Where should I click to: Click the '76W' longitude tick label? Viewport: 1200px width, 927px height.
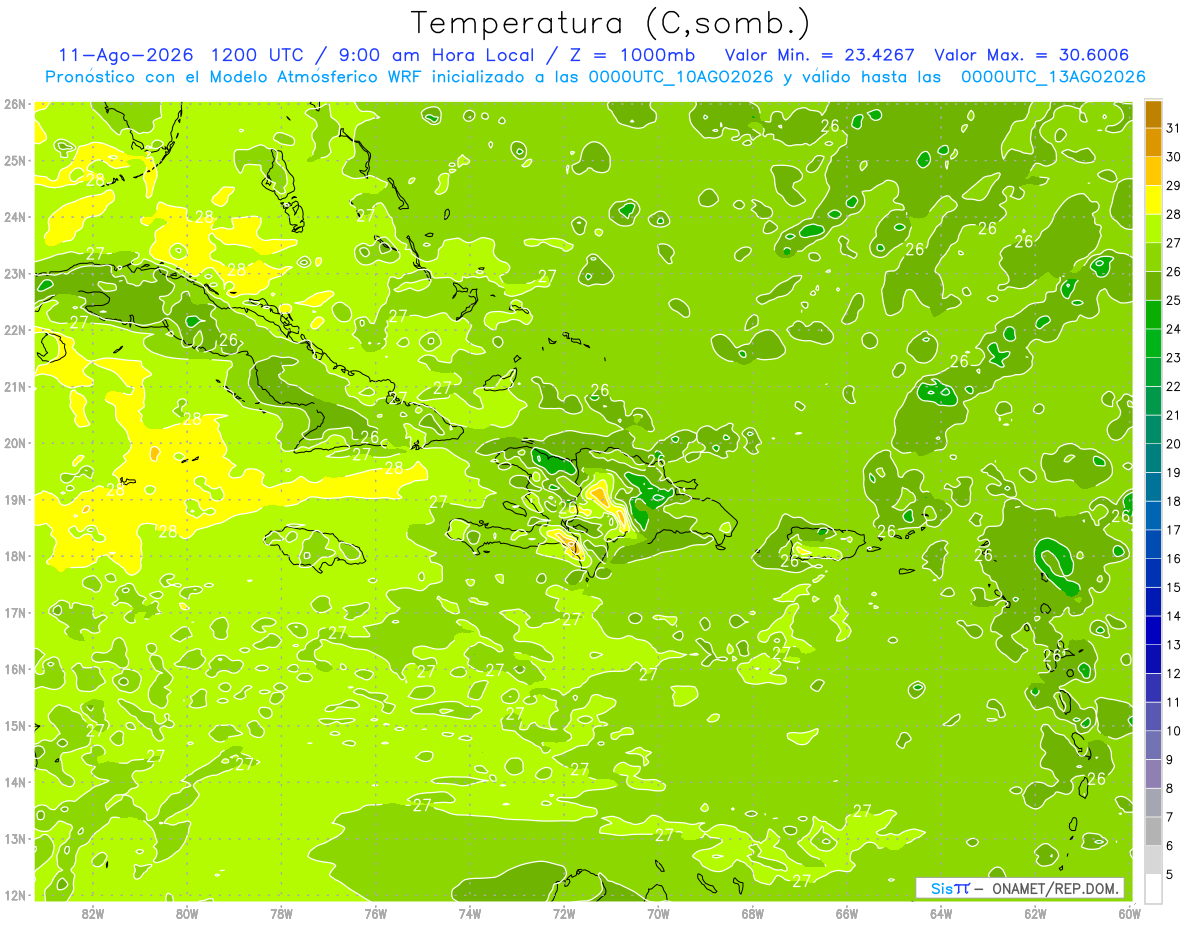(376, 913)
